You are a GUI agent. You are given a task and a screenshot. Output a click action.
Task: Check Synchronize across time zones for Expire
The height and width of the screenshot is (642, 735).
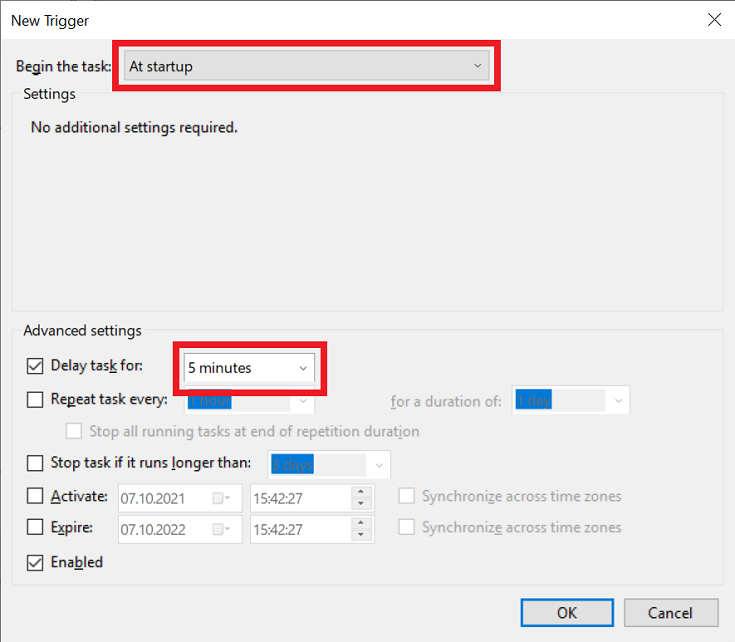click(406, 527)
